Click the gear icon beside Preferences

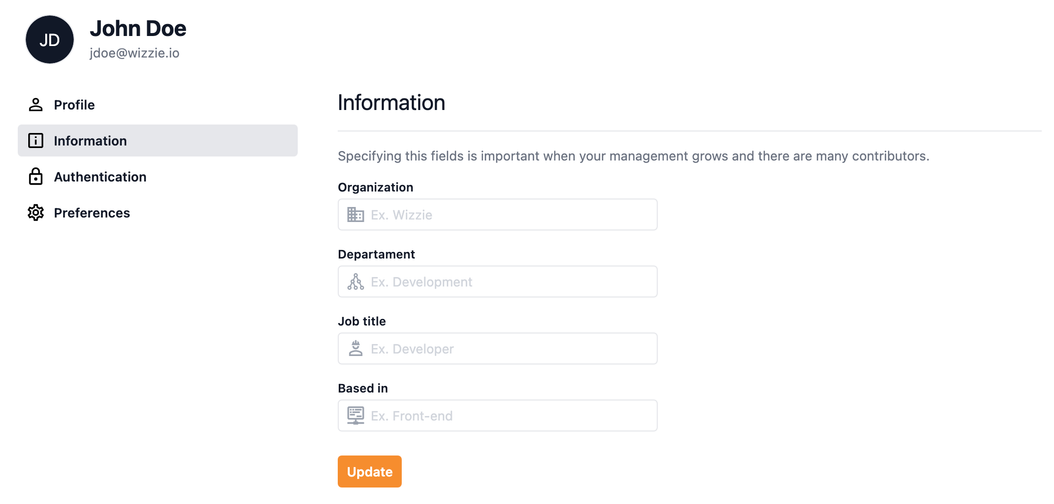pos(36,213)
